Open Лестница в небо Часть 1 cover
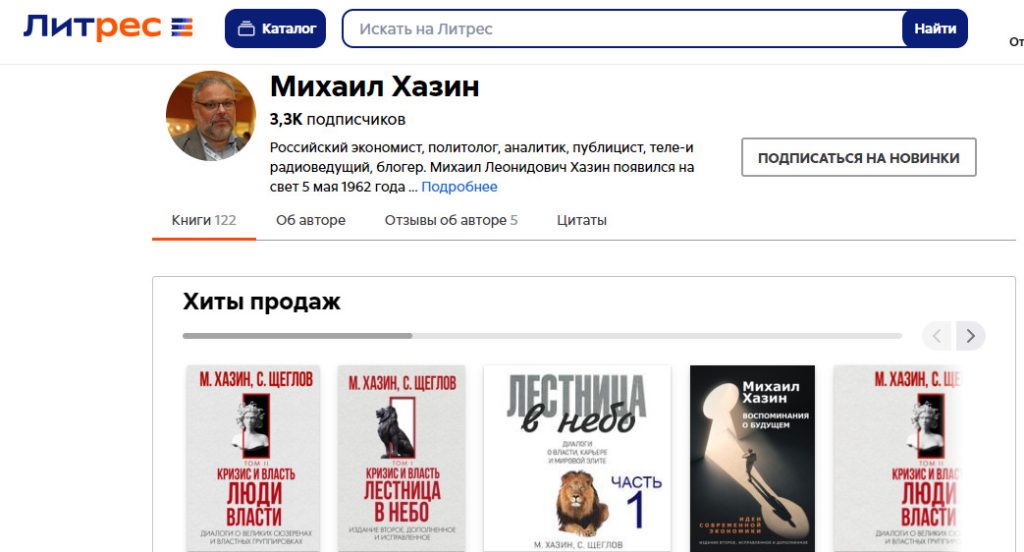The image size is (1024, 552). click(x=577, y=459)
